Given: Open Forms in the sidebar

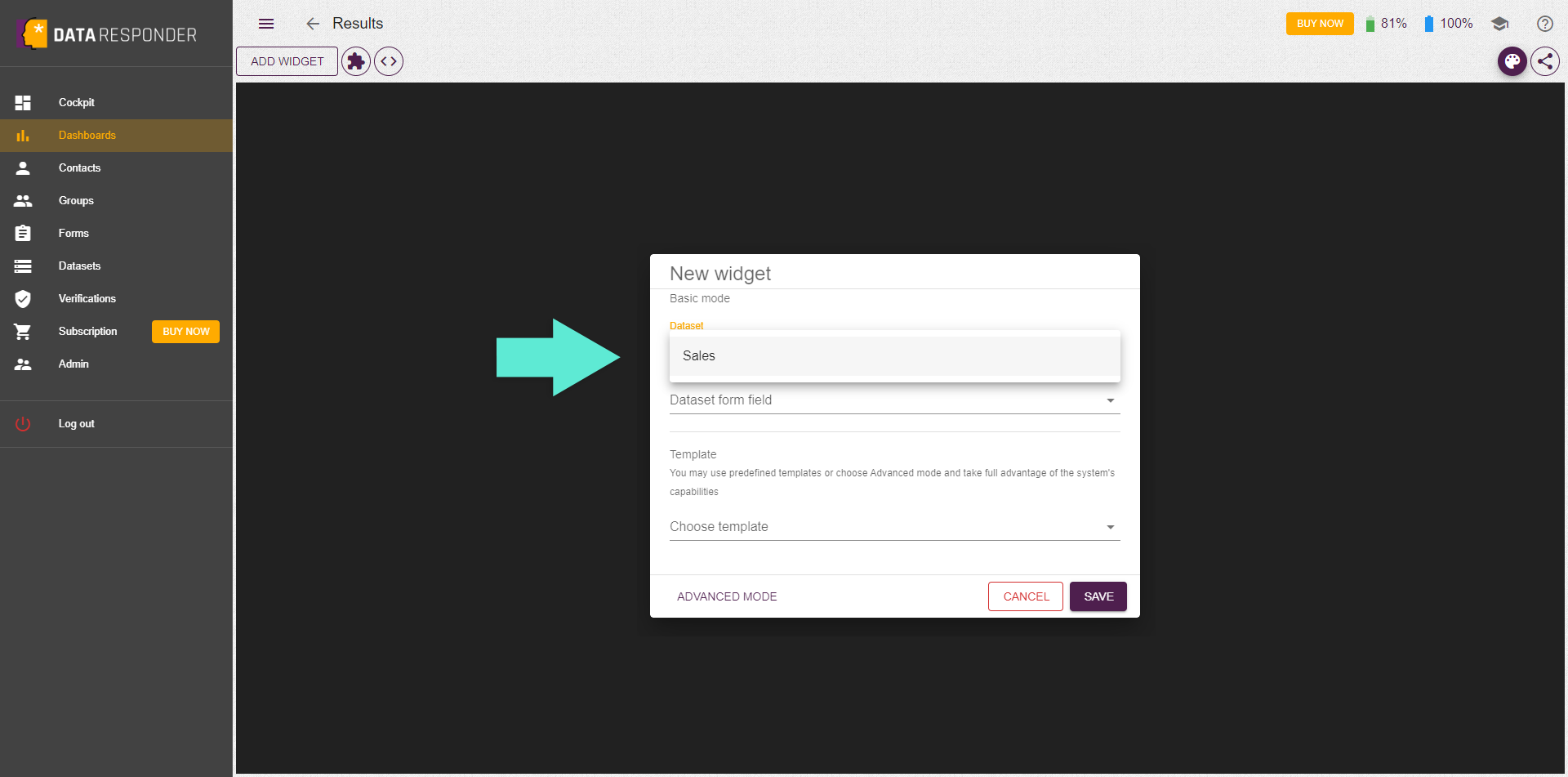Looking at the screenshot, I should coord(116,234).
